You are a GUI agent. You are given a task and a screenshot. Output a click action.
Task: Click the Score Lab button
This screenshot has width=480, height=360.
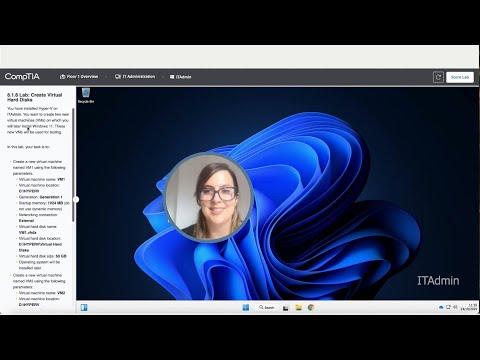460,77
